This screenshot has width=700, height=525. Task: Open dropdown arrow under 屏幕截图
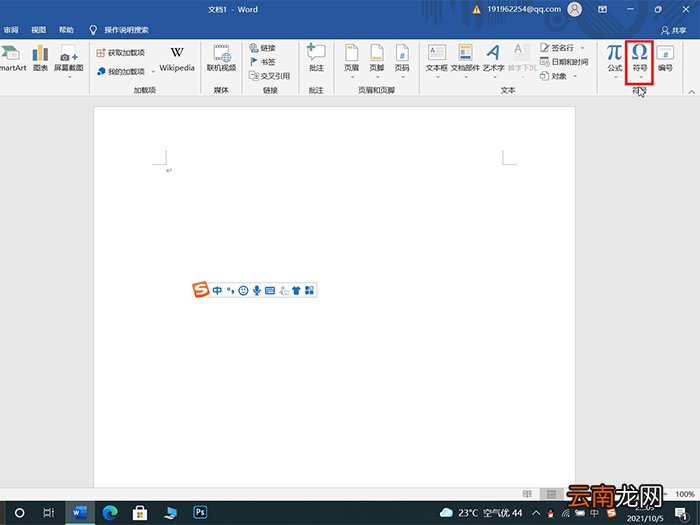pyautogui.click(x=69, y=78)
